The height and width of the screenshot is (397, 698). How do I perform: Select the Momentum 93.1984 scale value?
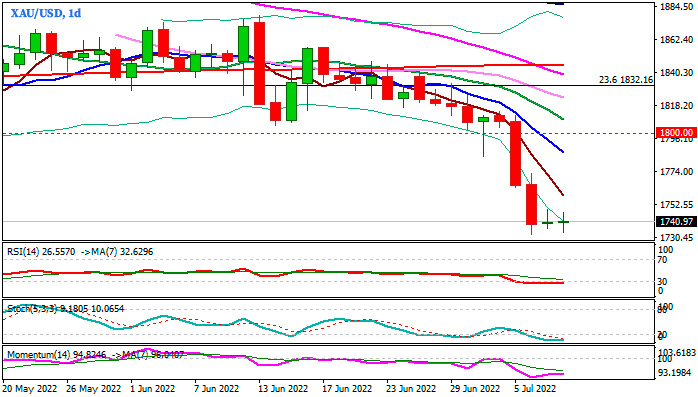tap(676, 372)
